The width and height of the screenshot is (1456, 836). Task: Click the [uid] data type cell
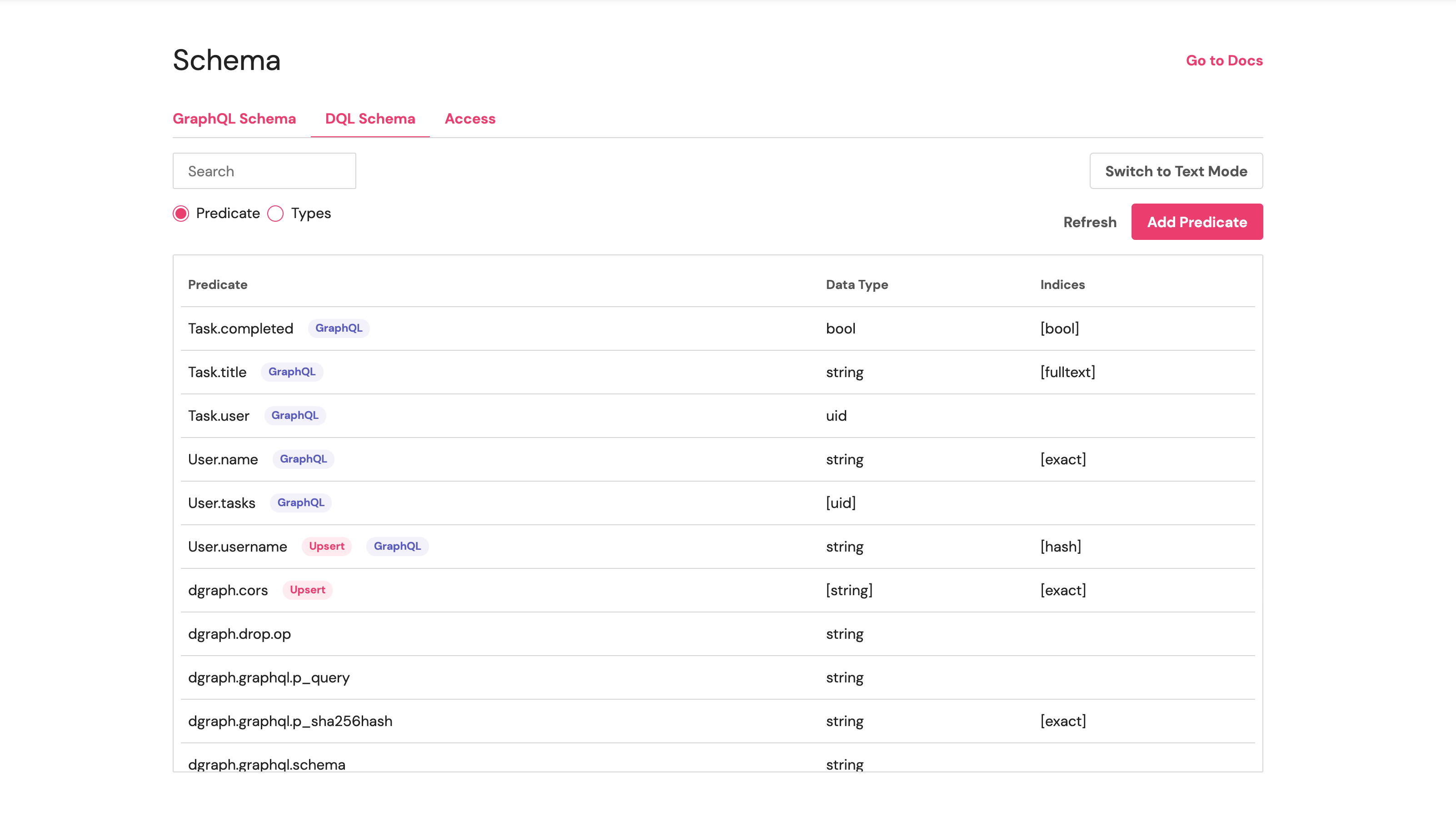pyautogui.click(x=841, y=503)
